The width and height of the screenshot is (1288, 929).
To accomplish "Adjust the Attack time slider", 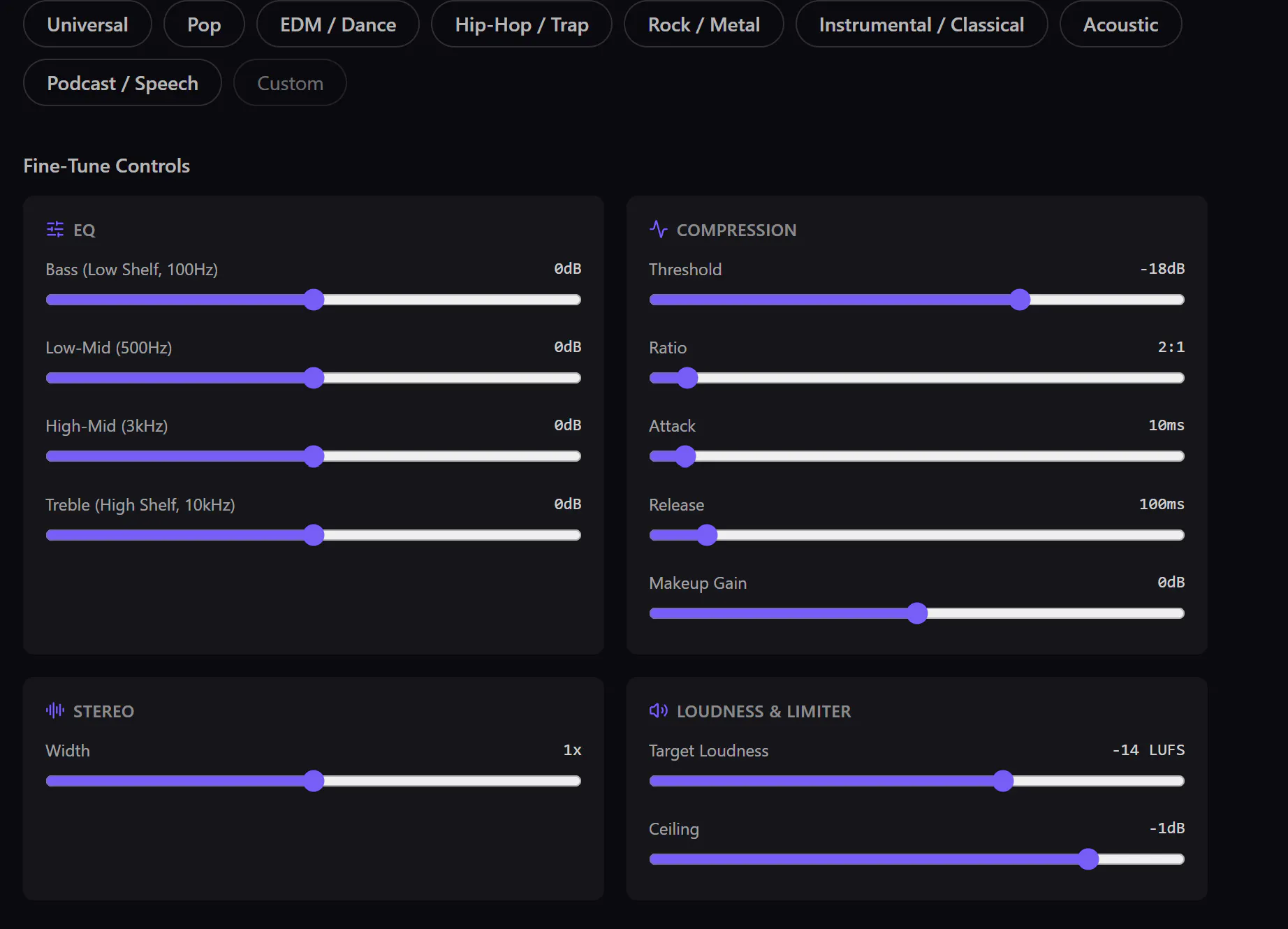I will 917,456.
